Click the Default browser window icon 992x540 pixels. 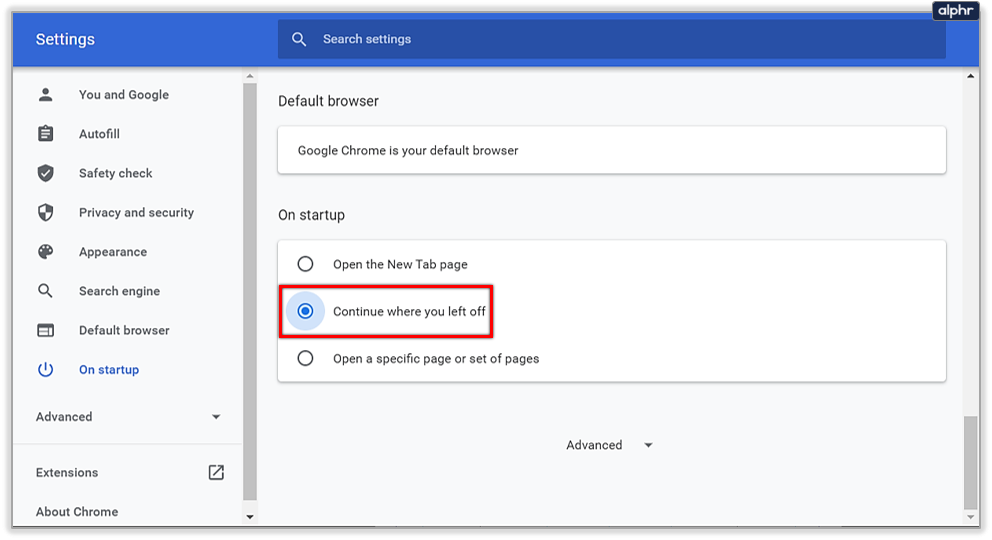45,330
